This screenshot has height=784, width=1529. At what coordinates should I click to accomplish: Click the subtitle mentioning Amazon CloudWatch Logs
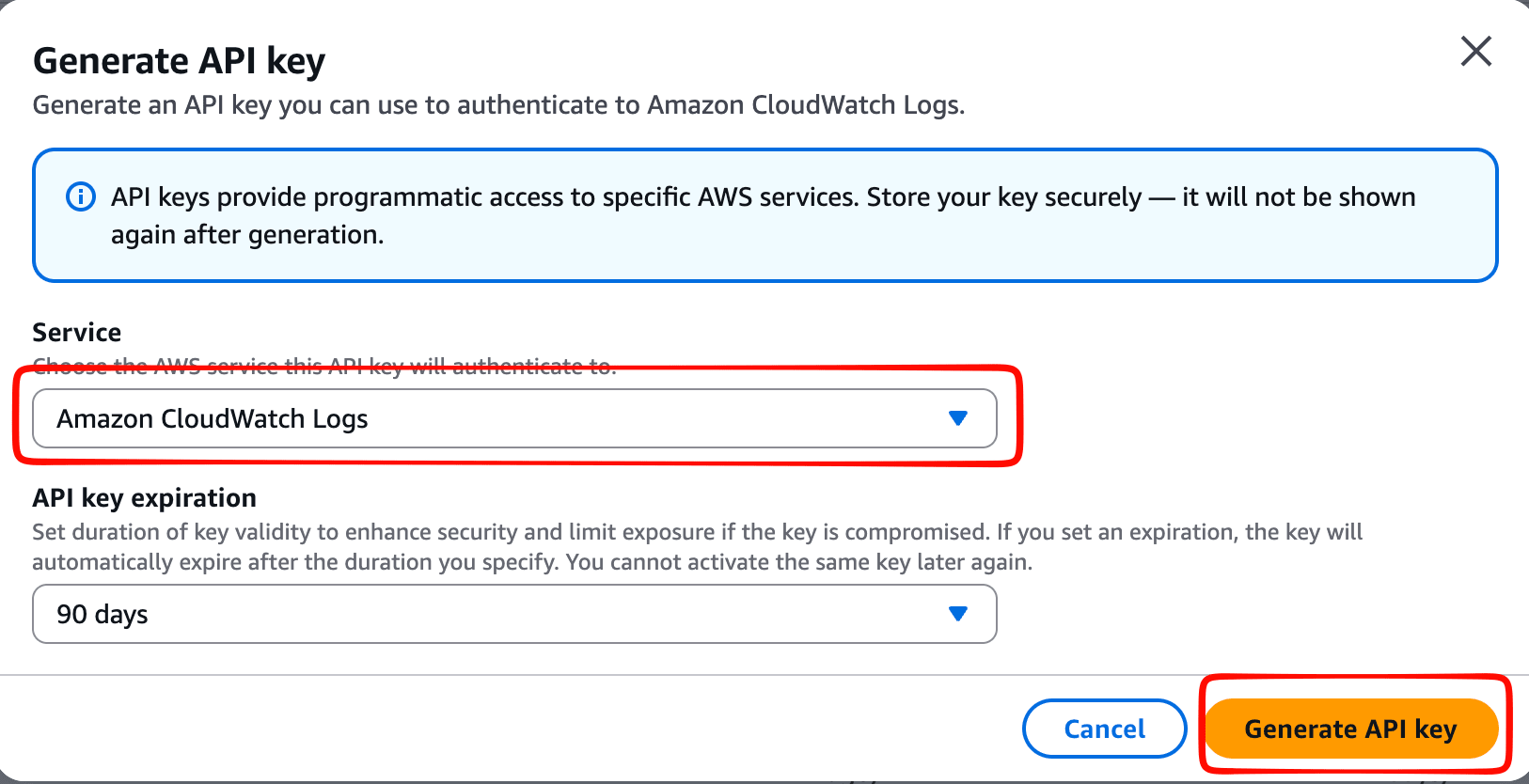pyautogui.click(x=498, y=105)
